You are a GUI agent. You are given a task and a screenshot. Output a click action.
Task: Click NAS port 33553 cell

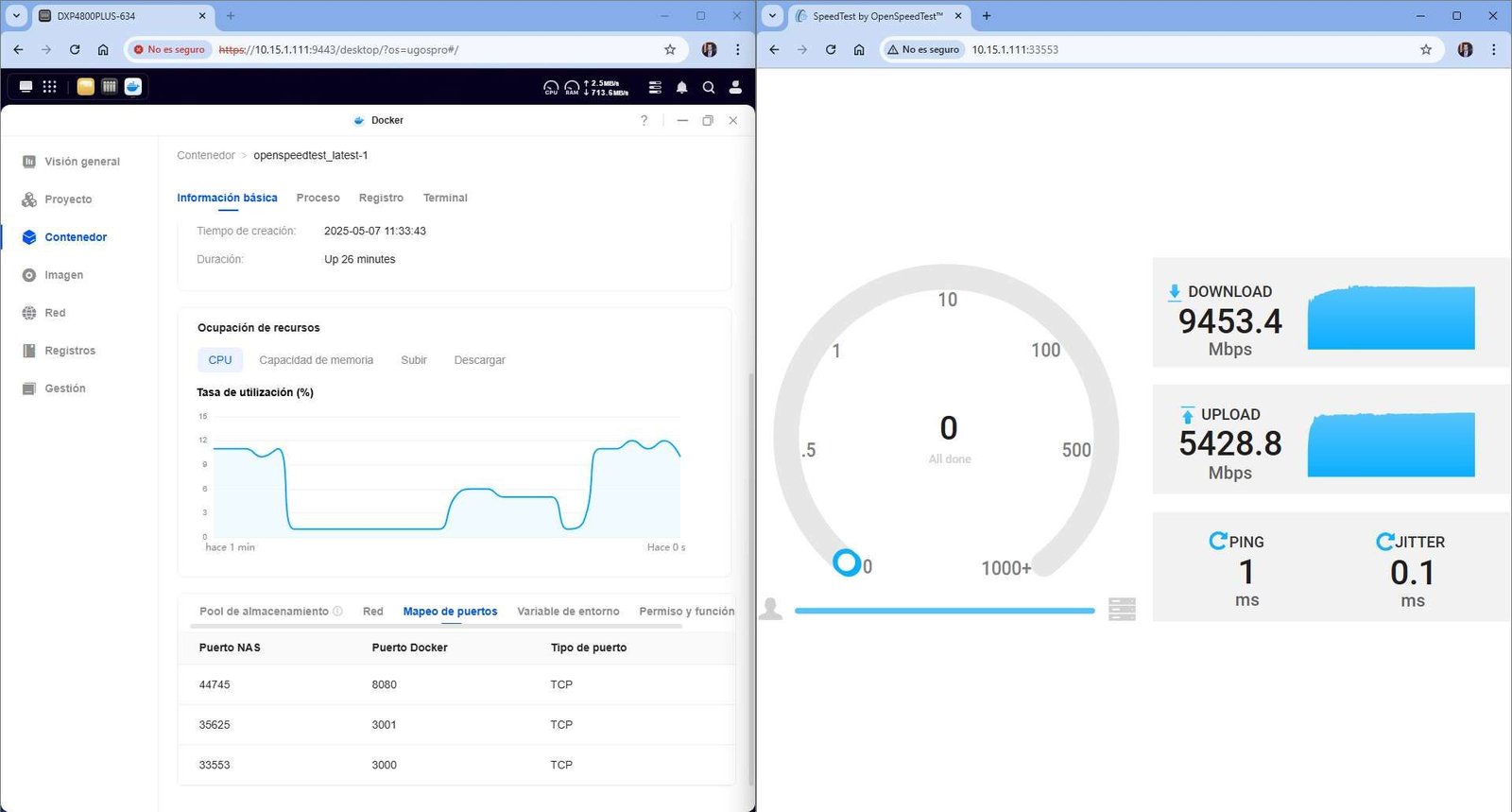[215, 765]
